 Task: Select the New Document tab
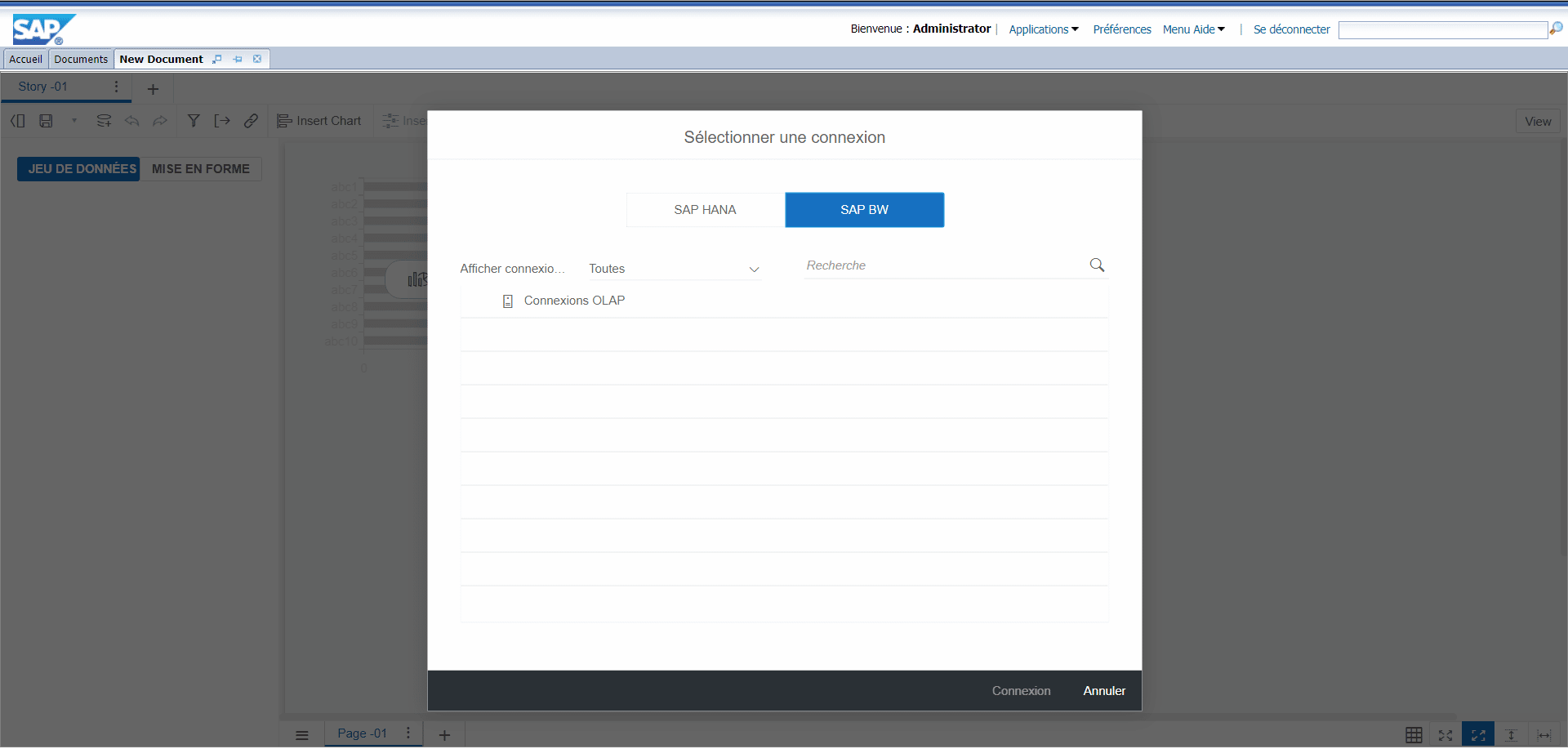pos(162,59)
